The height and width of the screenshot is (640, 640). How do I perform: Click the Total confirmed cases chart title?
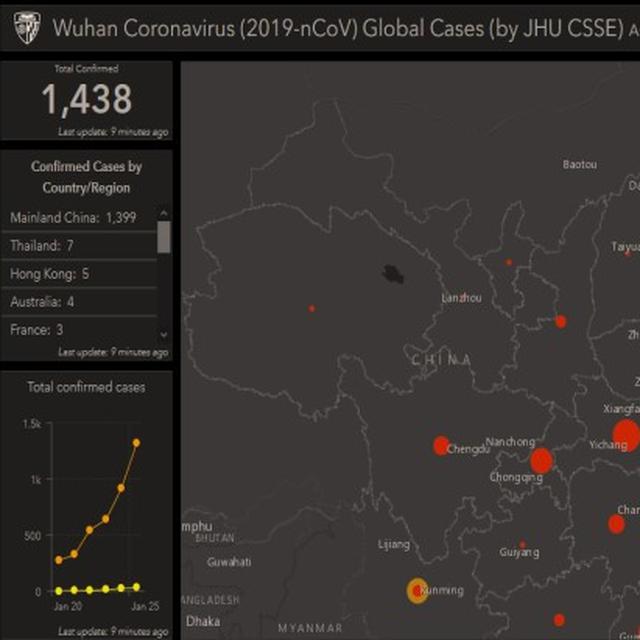pos(86,387)
